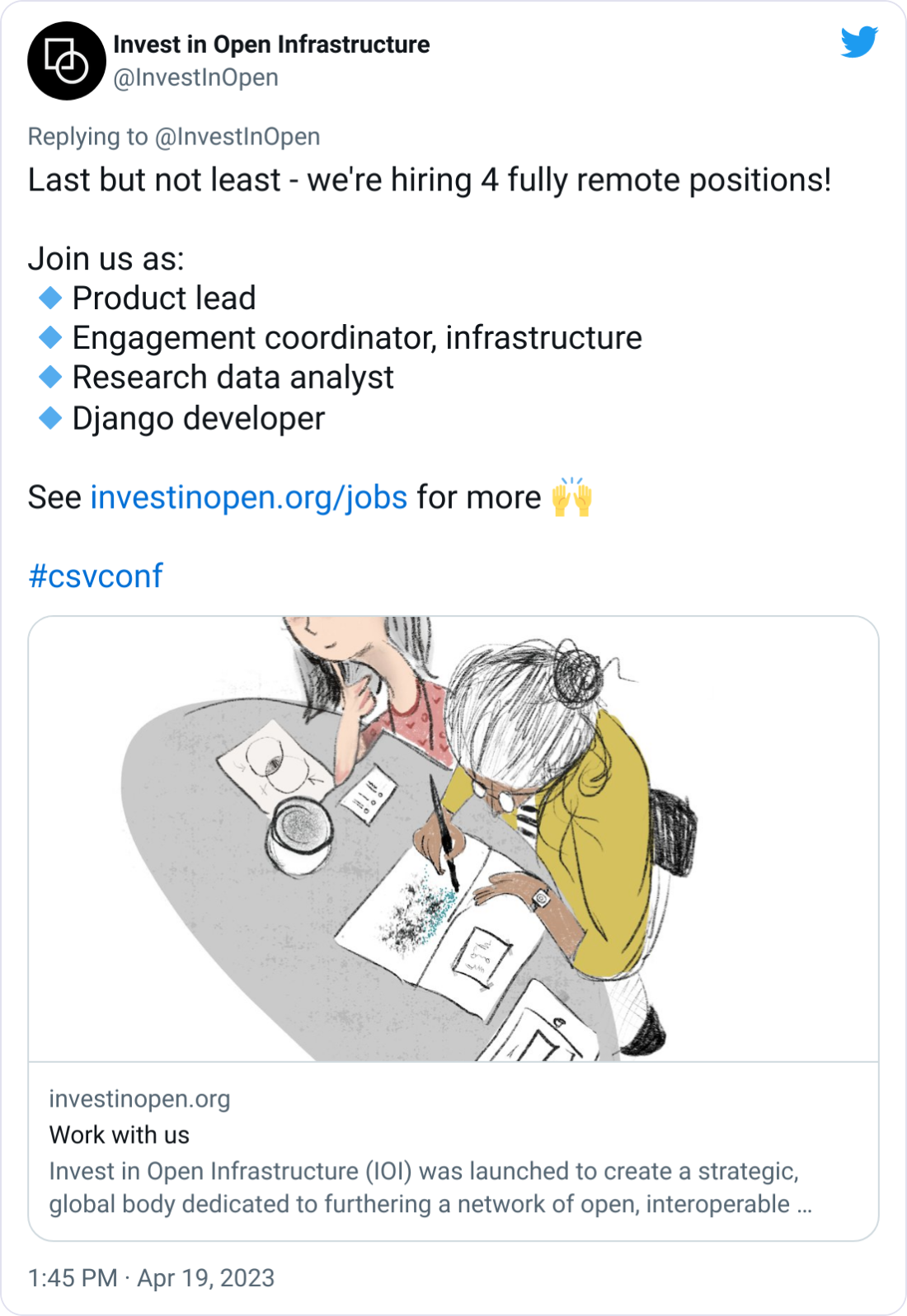Open Invest in Open Infrastructure profile avatar
907x1316 pixels.
click(x=66, y=59)
